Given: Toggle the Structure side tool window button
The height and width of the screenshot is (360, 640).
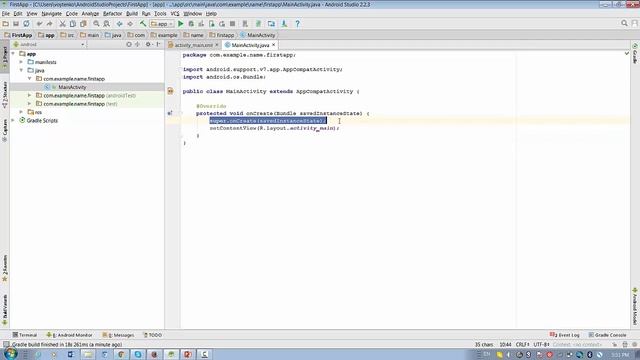Looking at the screenshot, I should pos(5,95).
